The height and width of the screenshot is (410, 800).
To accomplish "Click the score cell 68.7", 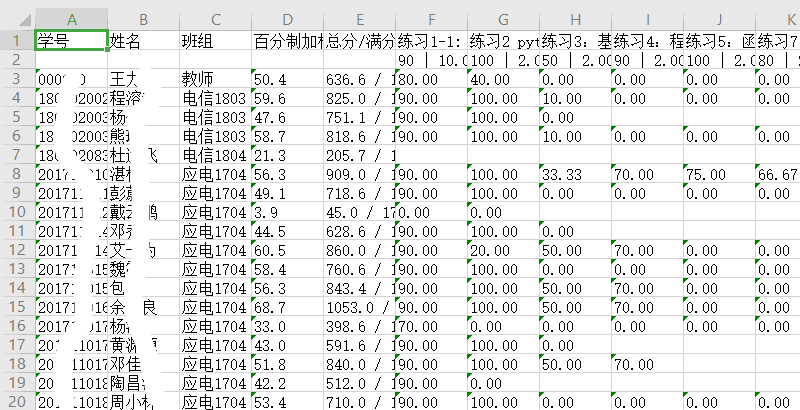I will pyautogui.click(x=287, y=307).
